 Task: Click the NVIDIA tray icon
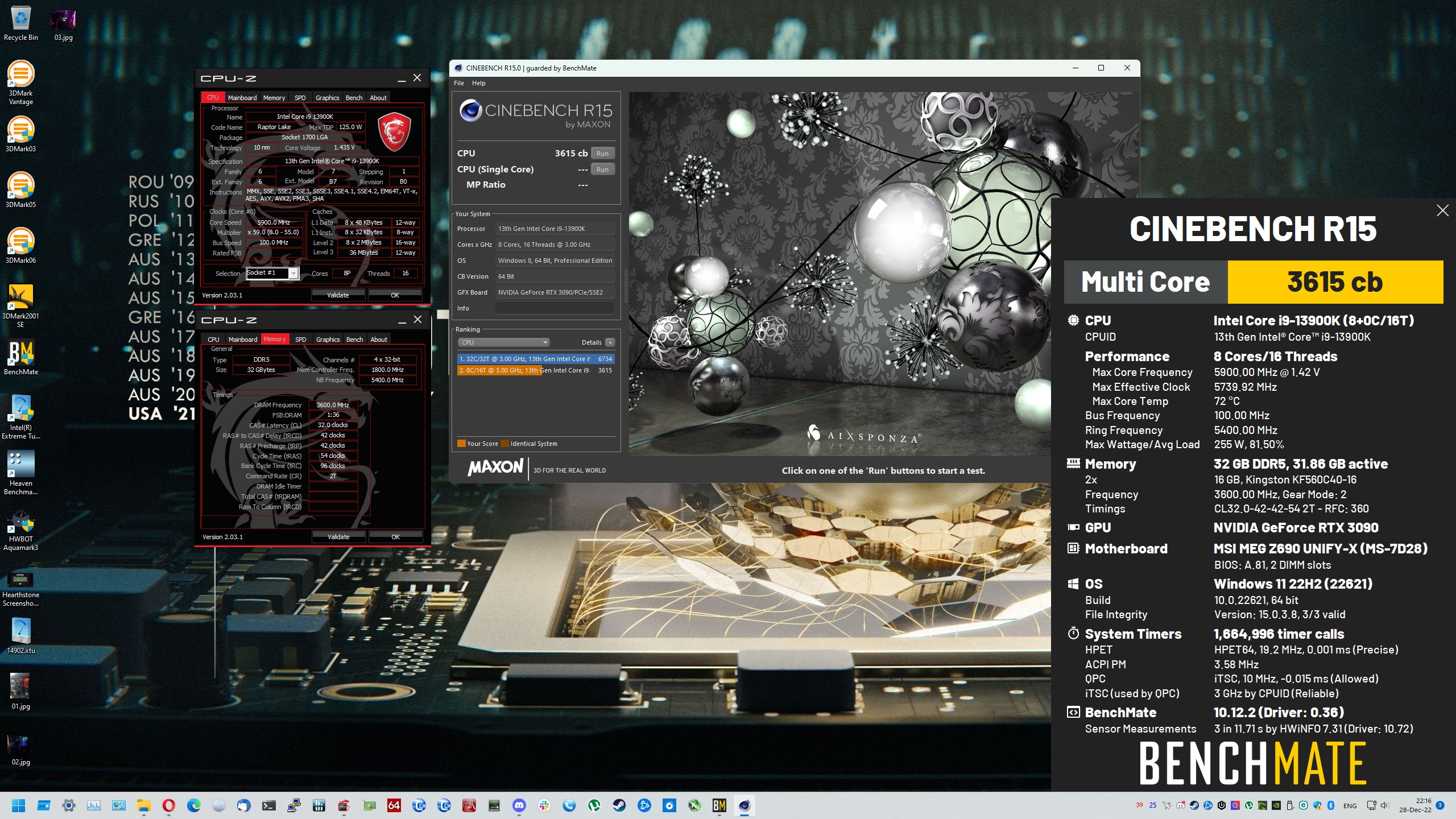coord(1276,805)
